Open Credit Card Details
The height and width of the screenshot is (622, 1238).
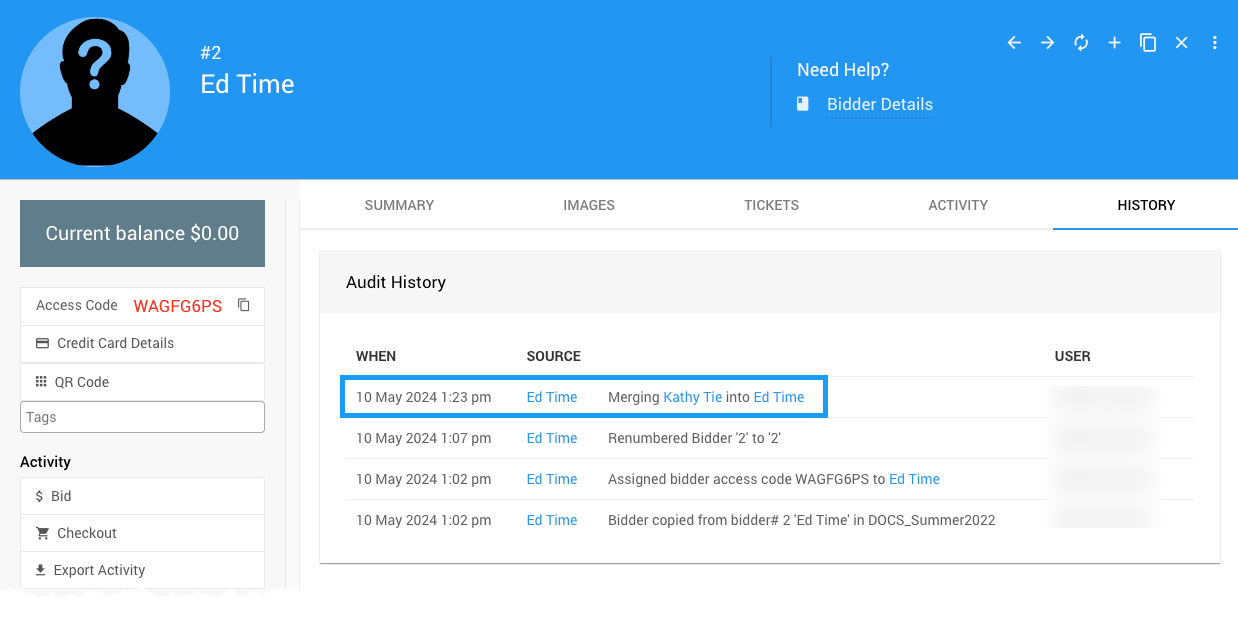point(115,343)
